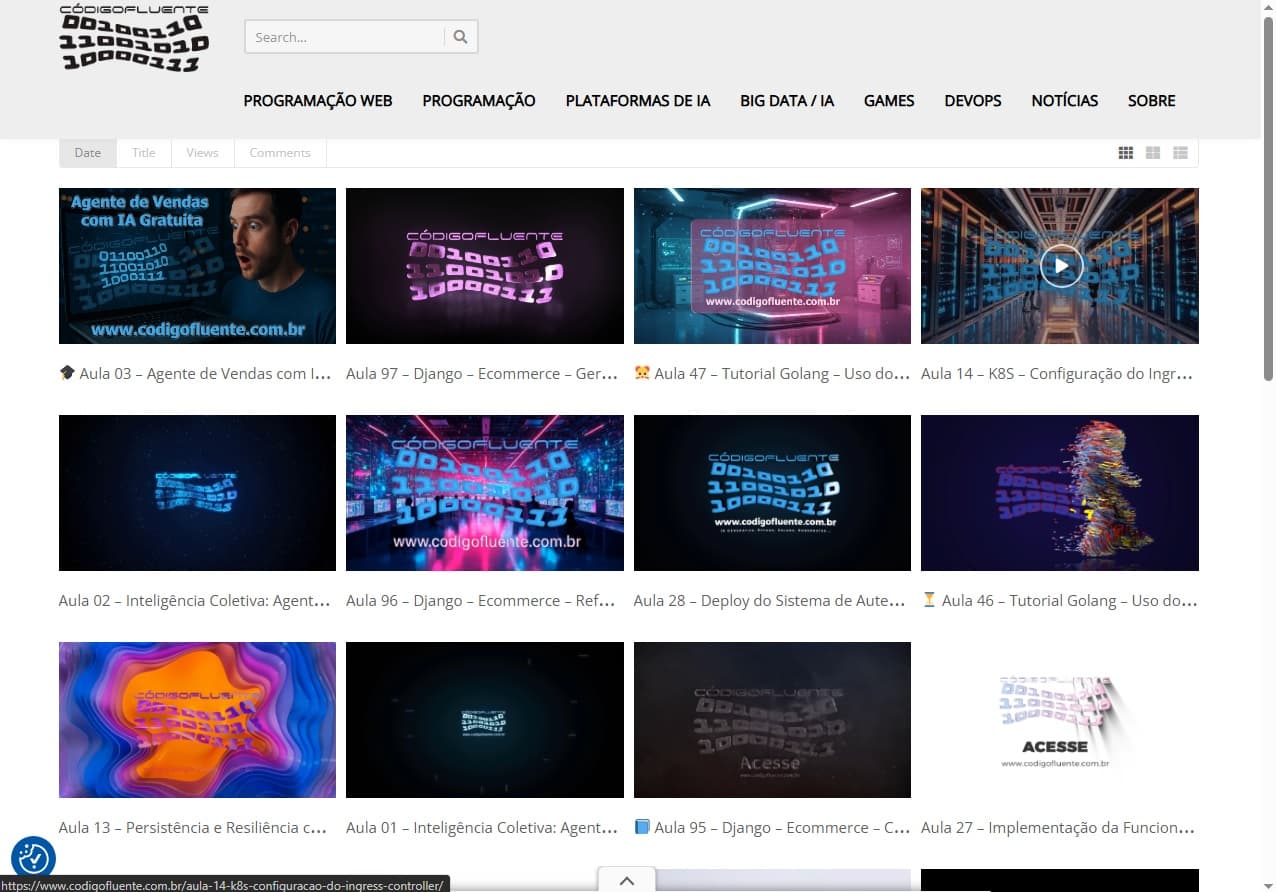
Task: Click into the Search input field
Action: (x=344, y=37)
